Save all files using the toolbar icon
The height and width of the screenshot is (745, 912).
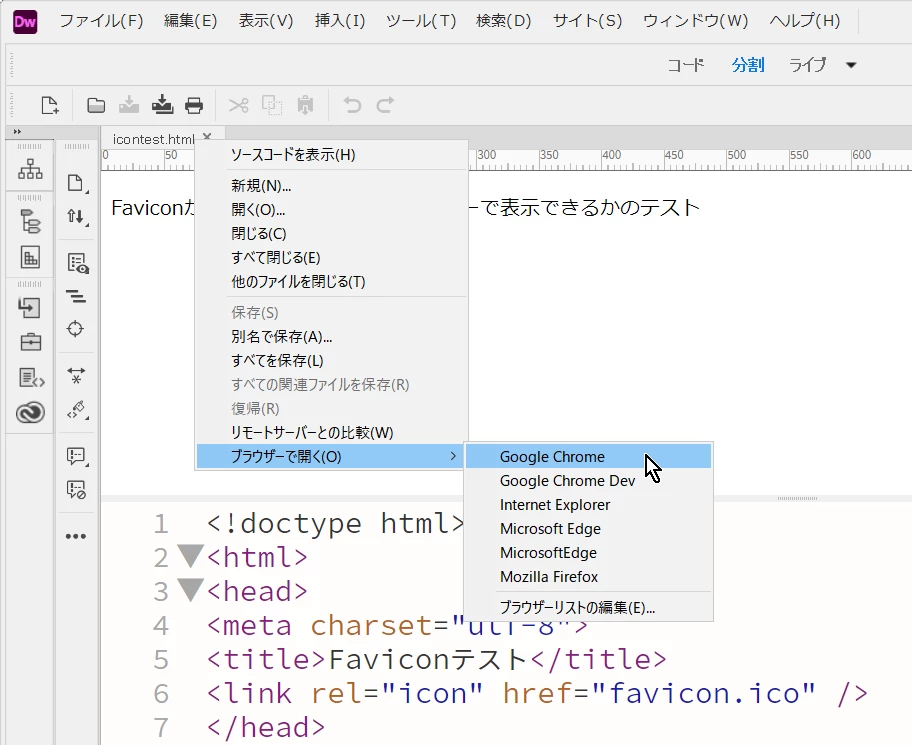pyautogui.click(x=162, y=105)
